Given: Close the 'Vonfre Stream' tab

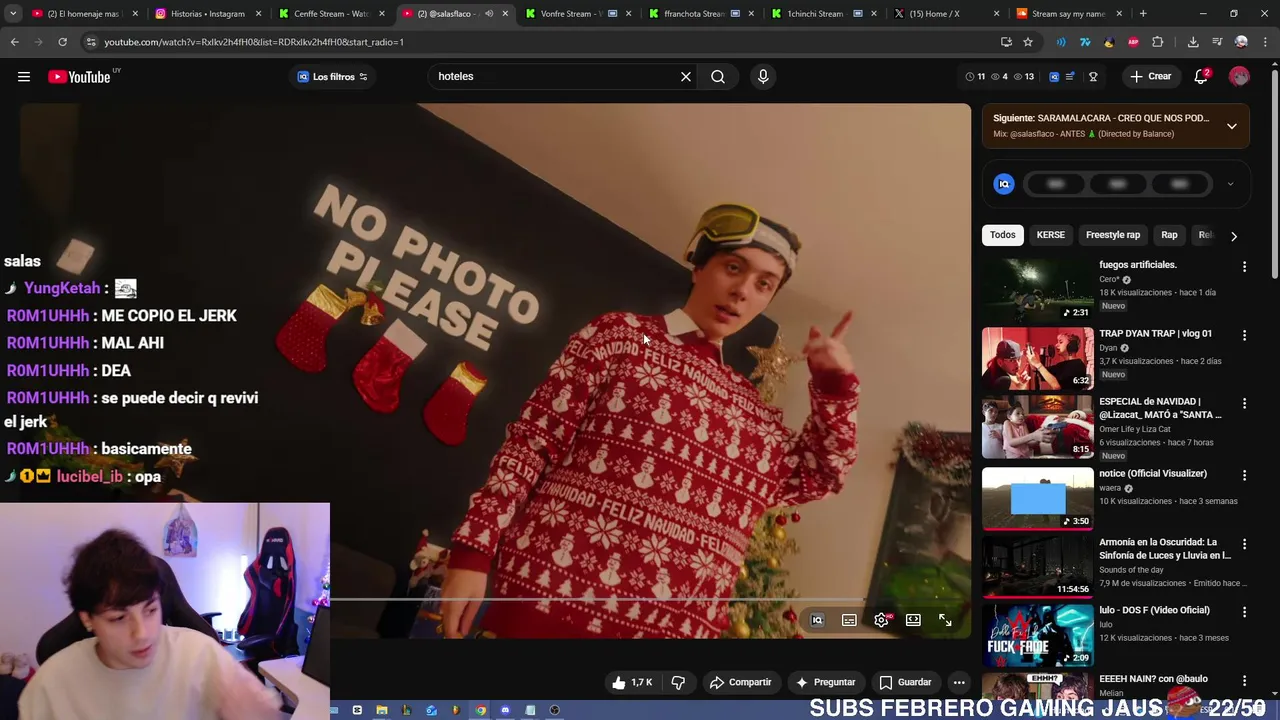Looking at the screenshot, I should click(628, 14).
